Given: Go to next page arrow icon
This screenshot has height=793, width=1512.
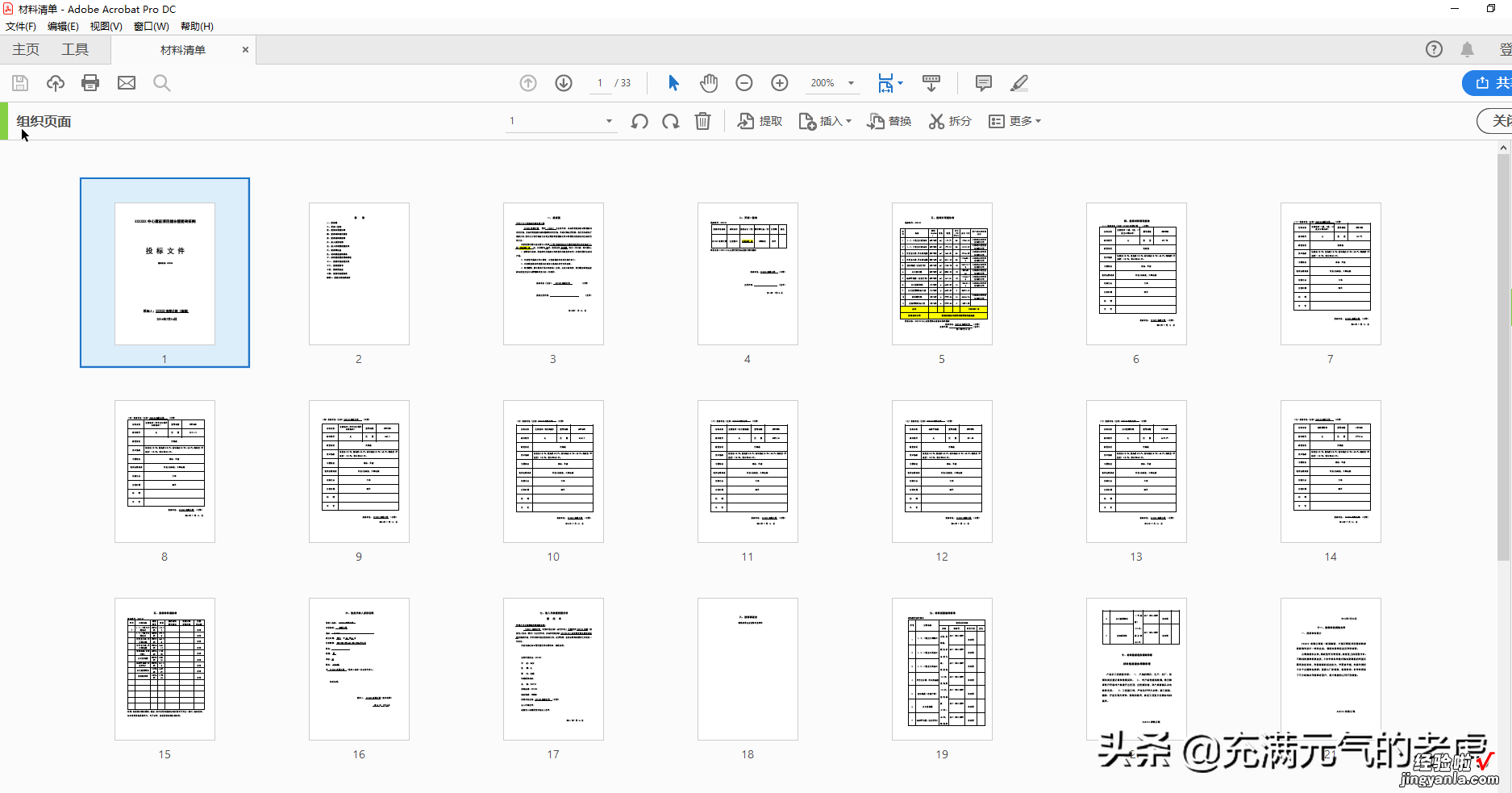Looking at the screenshot, I should (564, 83).
